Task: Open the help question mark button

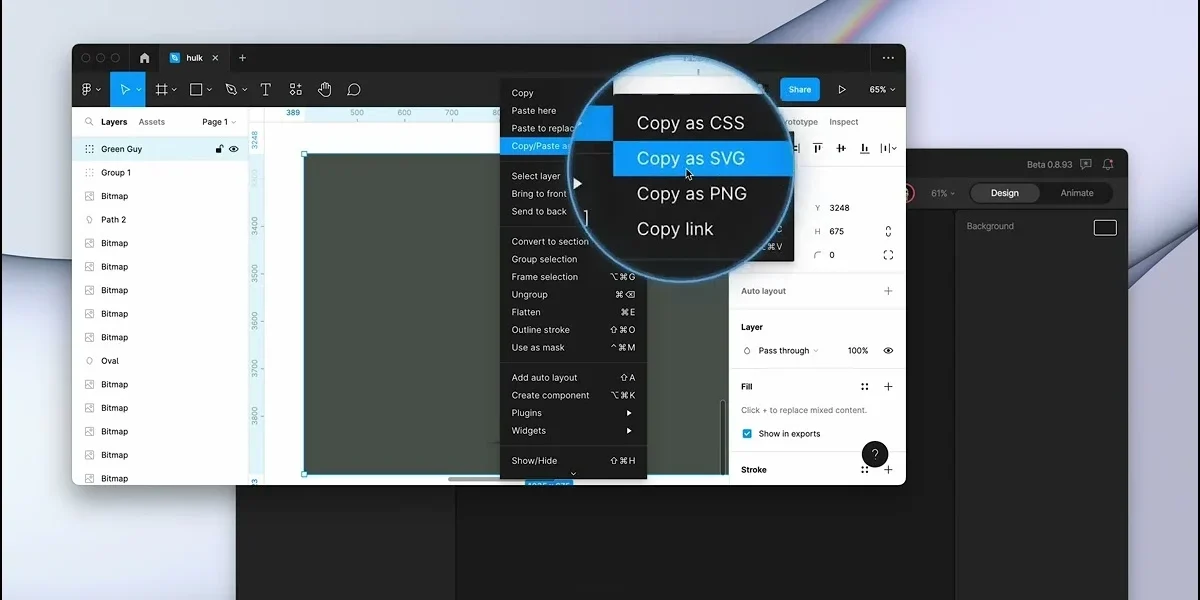Action: pos(875,454)
